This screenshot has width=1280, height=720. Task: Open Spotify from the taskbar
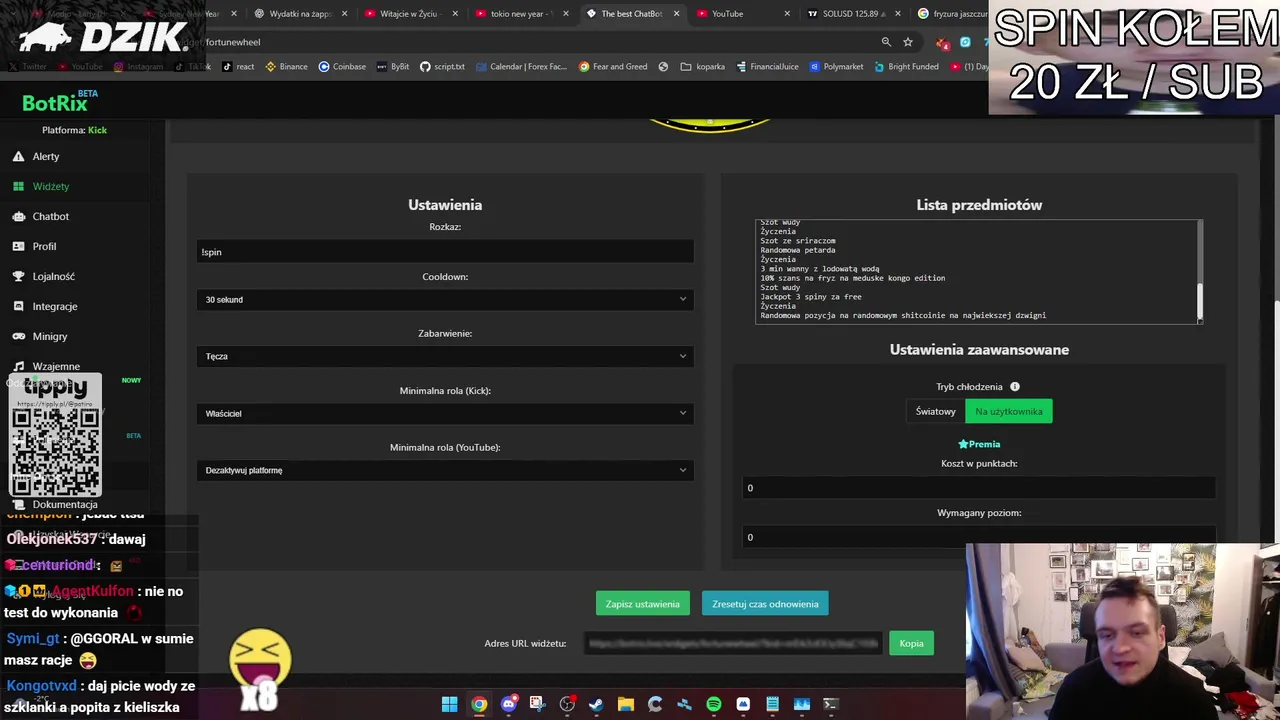pyautogui.click(x=713, y=704)
